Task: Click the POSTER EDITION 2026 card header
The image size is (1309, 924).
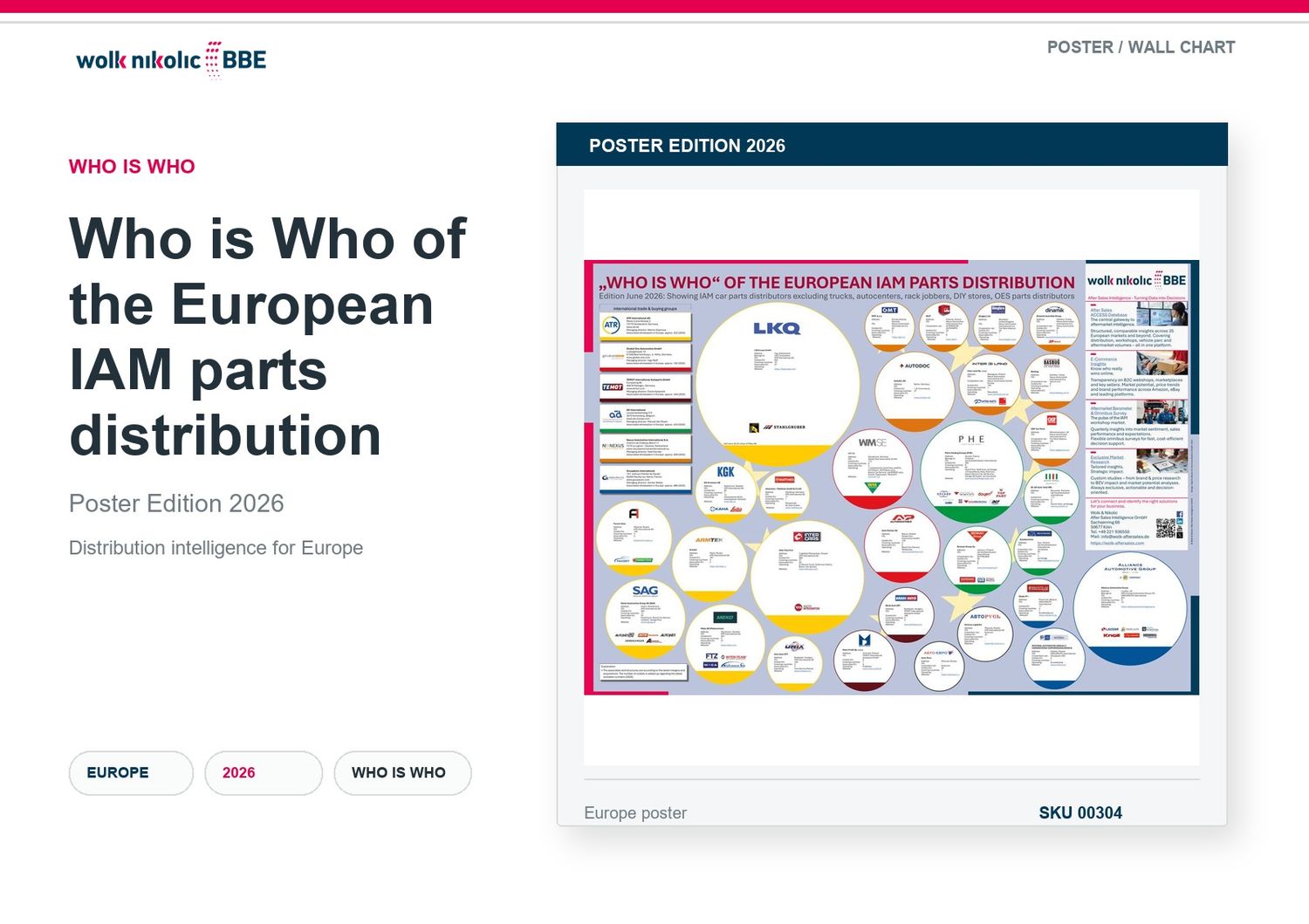Action: [892, 145]
